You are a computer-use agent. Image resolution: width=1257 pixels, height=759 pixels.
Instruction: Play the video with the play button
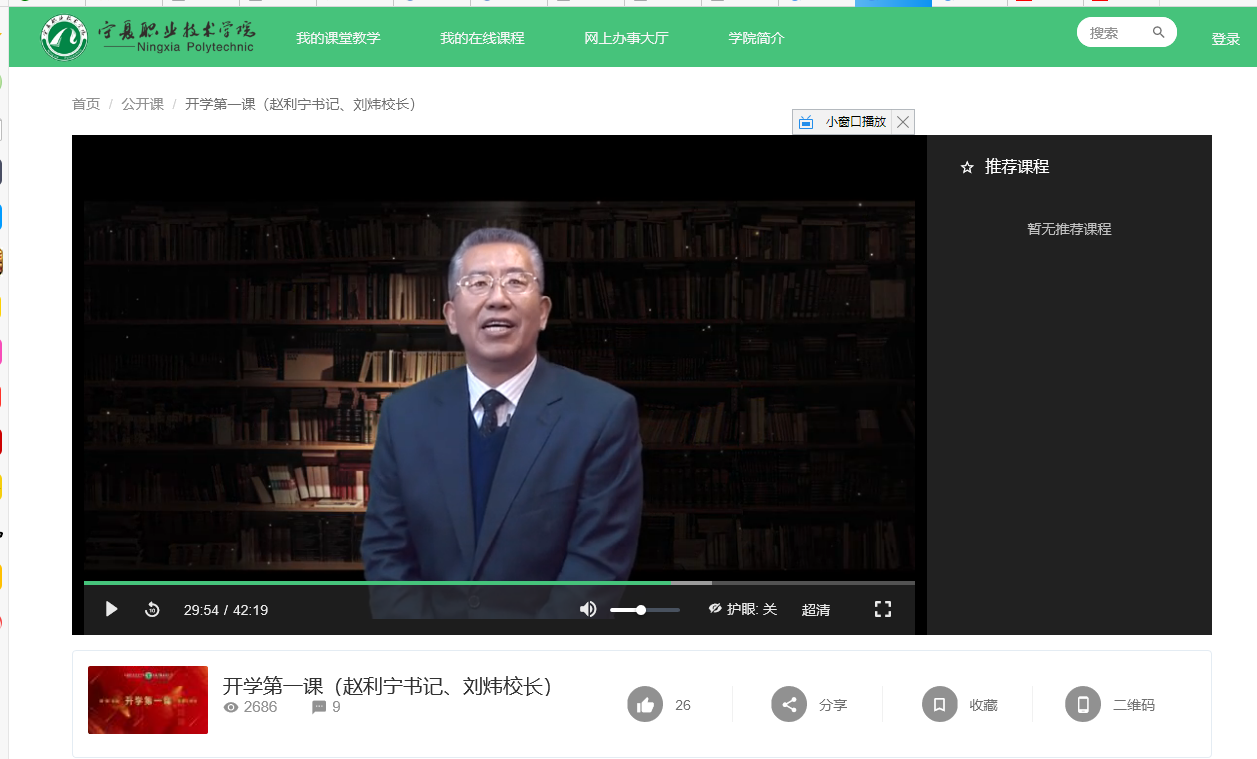[x=111, y=609]
